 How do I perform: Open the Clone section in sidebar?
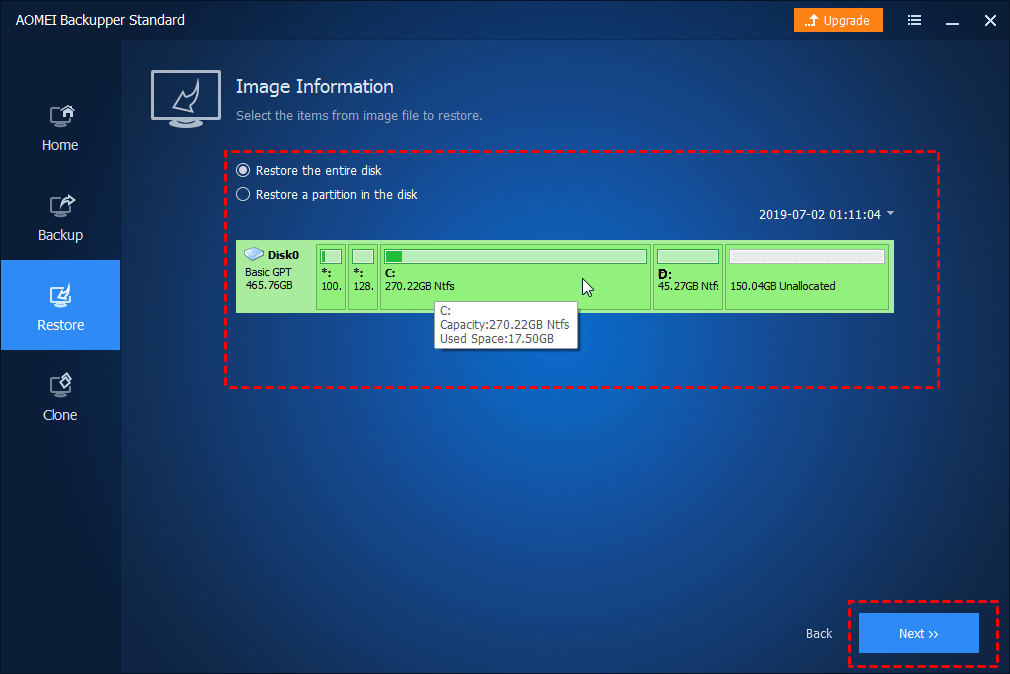tap(60, 398)
